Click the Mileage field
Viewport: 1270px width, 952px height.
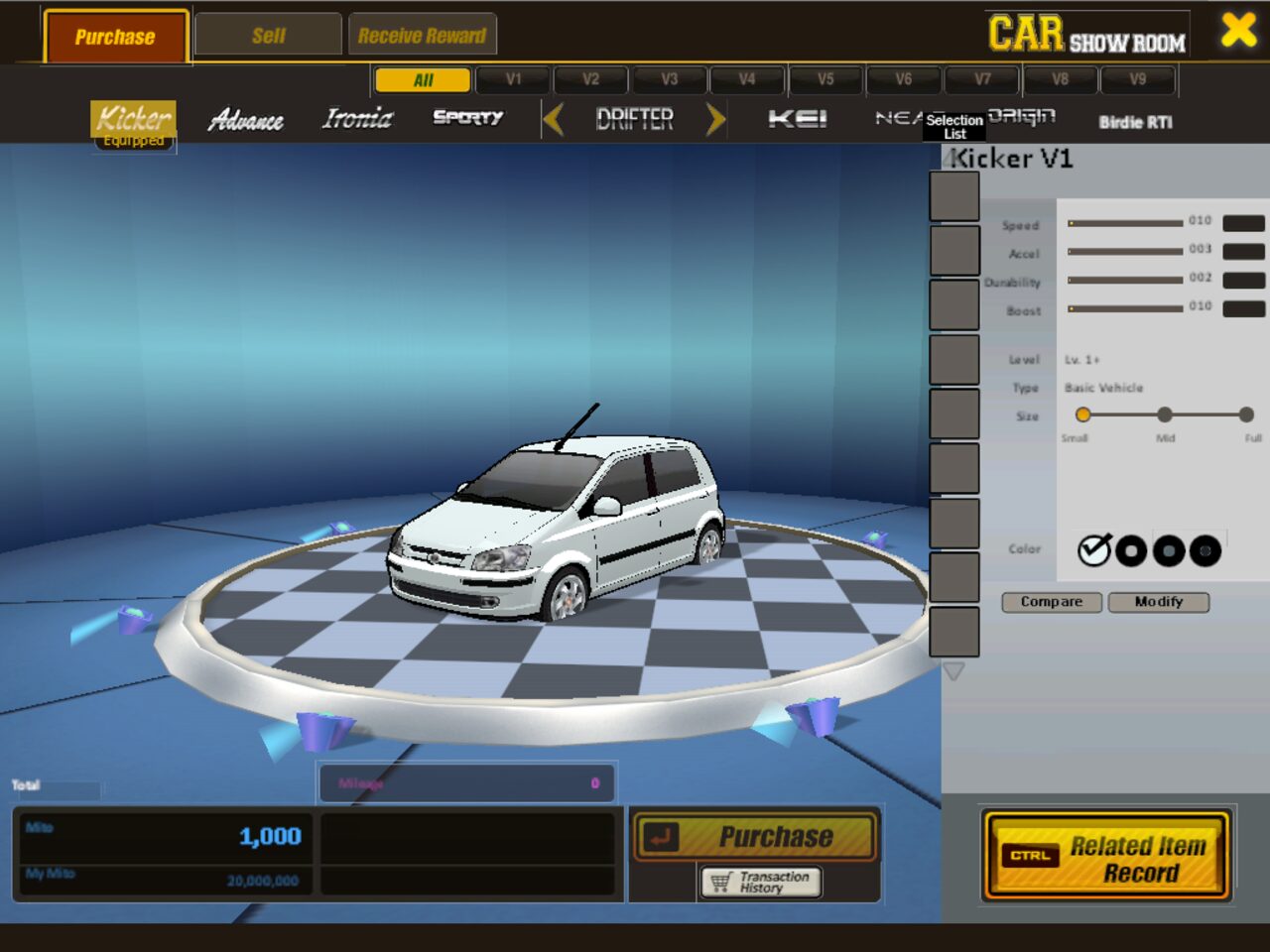(x=467, y=782)
